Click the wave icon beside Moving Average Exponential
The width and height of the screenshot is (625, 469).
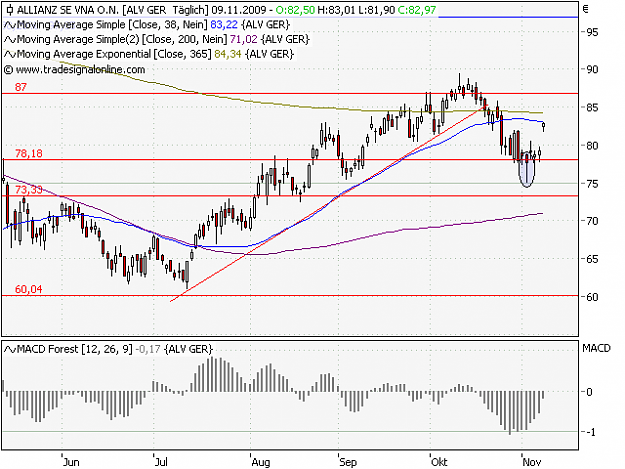click(10, 55)
